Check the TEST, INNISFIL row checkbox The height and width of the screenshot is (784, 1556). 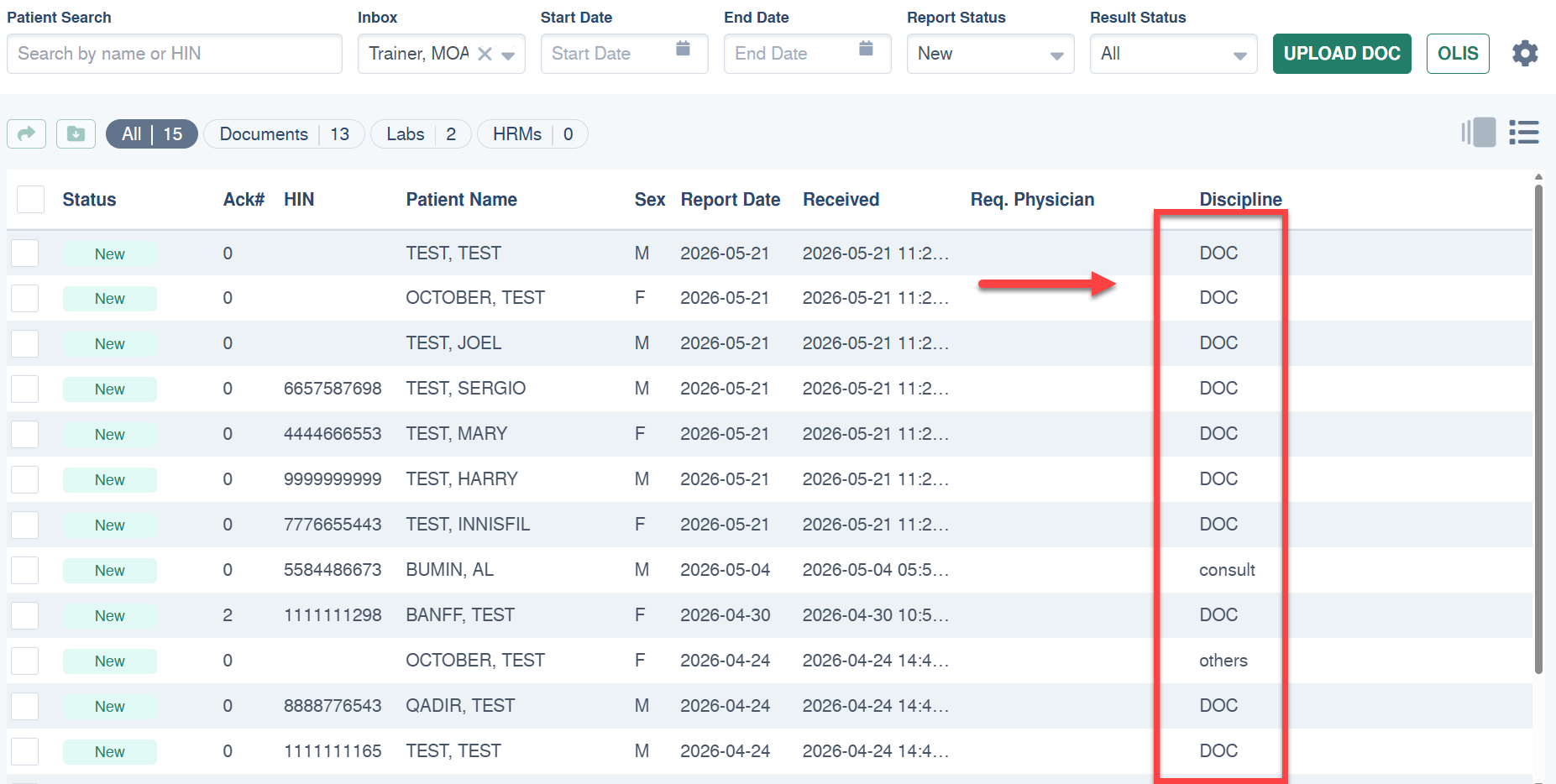(25, 525)
